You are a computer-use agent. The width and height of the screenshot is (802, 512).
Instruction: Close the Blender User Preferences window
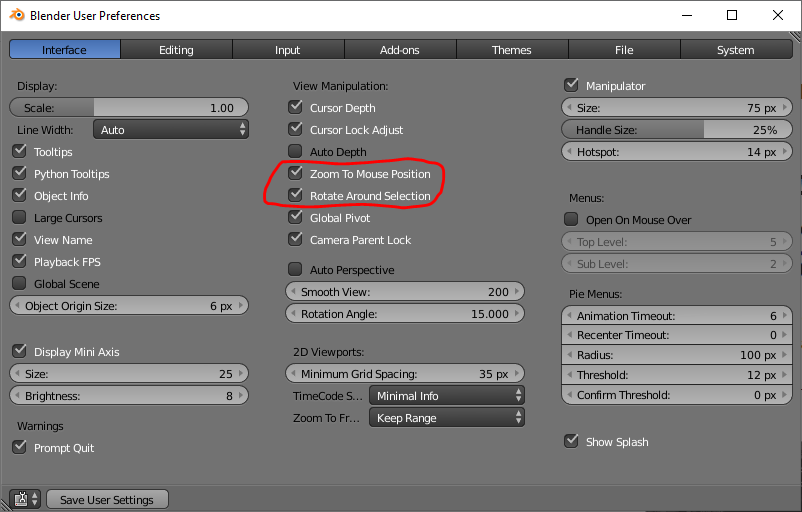coord(777,15)
